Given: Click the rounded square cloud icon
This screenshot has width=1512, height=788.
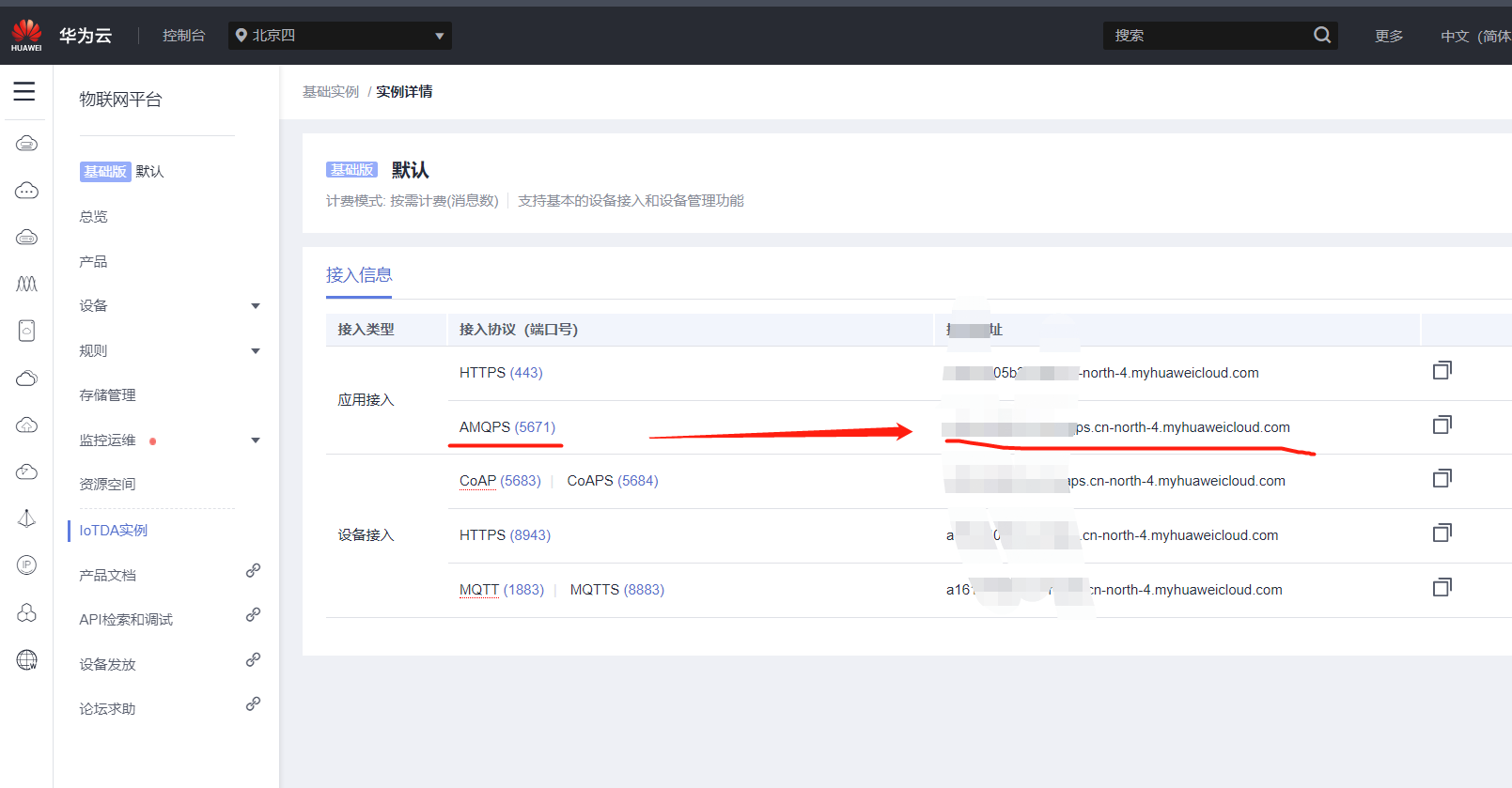Looking at the screenshot, I should pyautogui.click(x=26, y=331).
